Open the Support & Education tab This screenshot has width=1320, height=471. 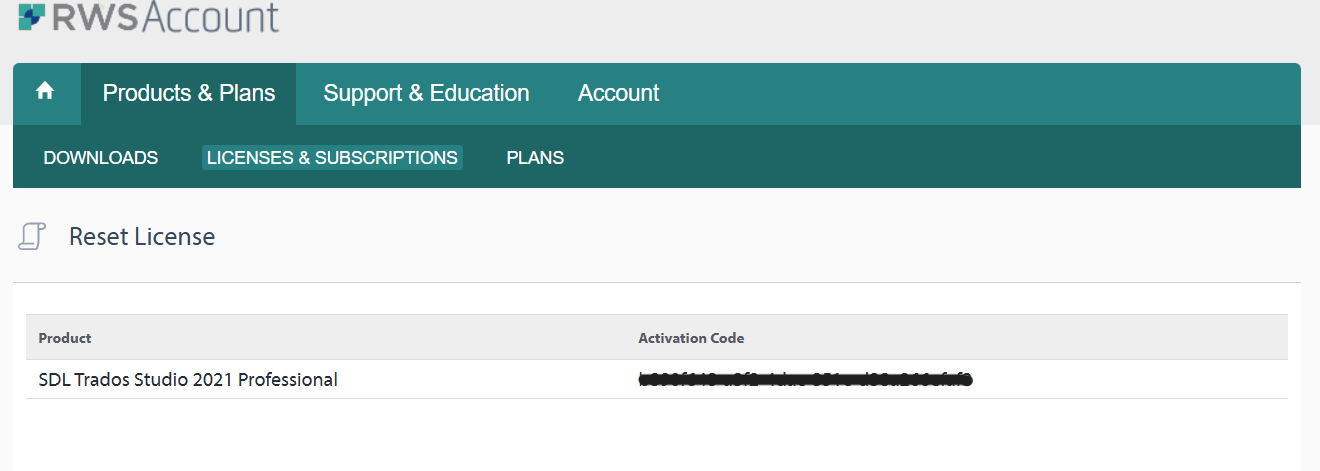point(426,94)
